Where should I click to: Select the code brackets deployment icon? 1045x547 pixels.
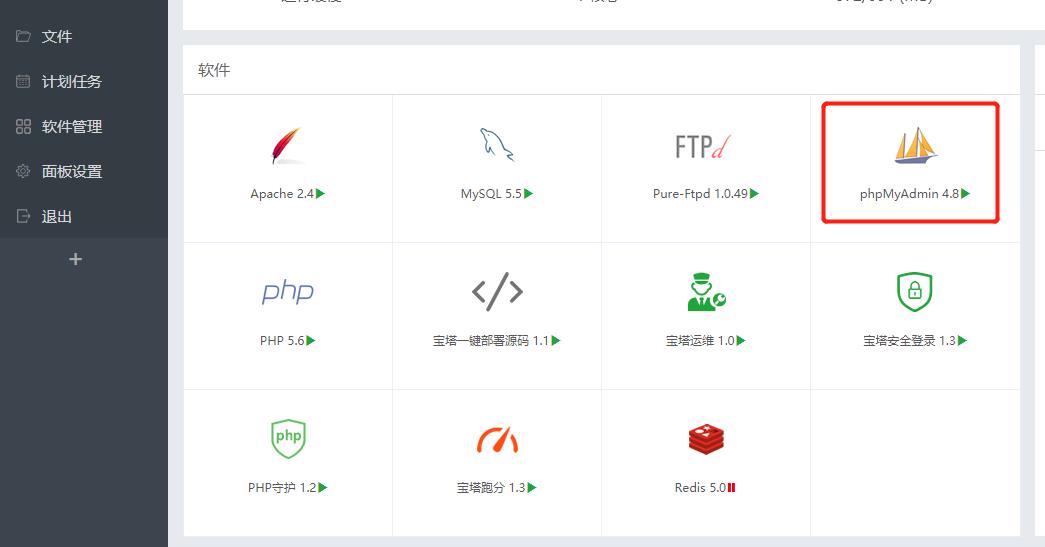pos(497,292)
